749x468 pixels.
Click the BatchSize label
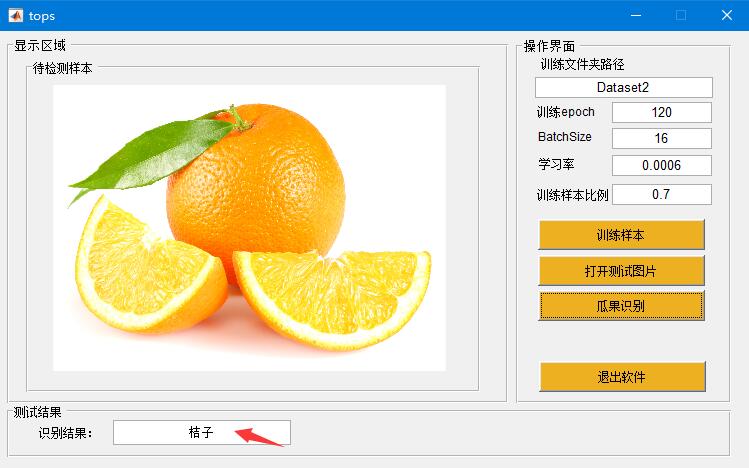tap(565, 137)
